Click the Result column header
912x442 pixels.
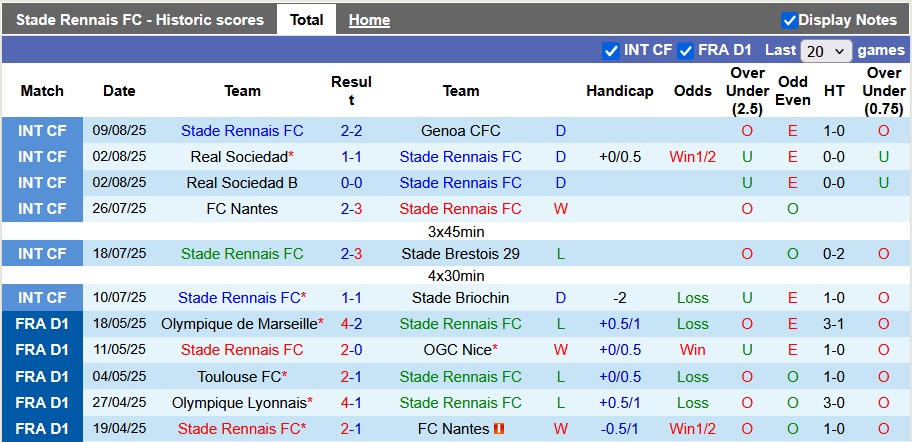pos(351,91)
